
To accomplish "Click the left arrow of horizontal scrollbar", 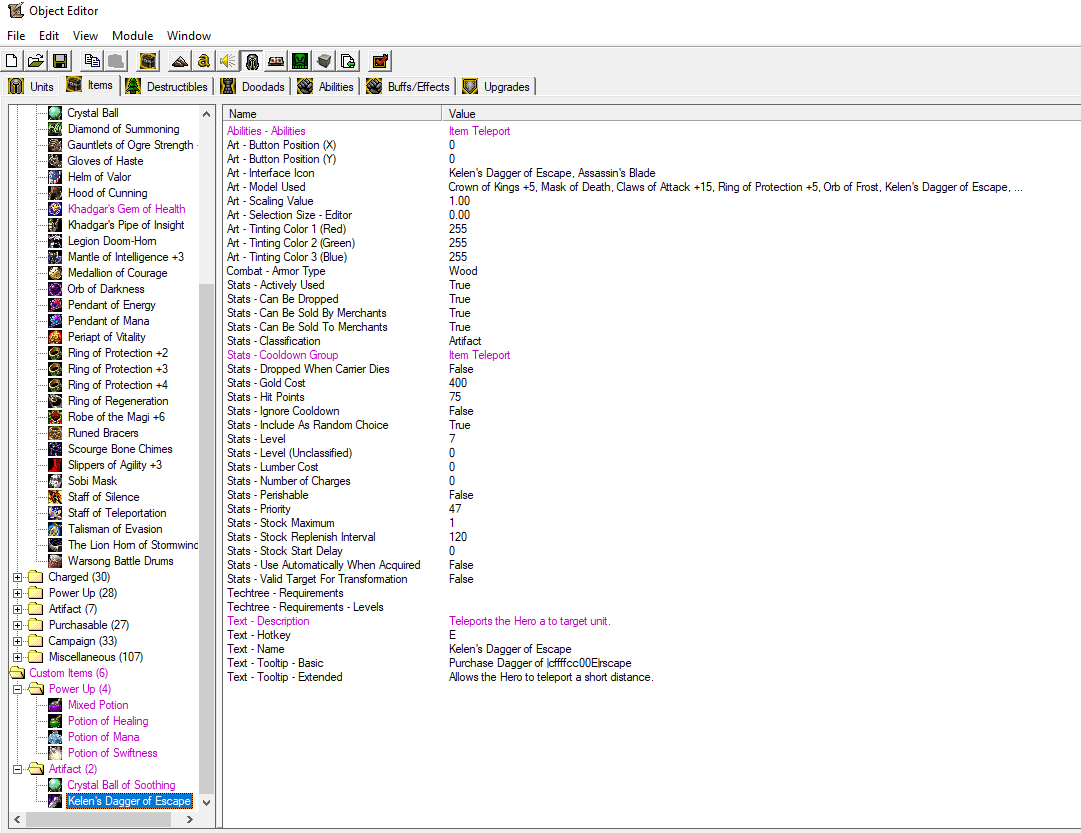I will point(17,819).
